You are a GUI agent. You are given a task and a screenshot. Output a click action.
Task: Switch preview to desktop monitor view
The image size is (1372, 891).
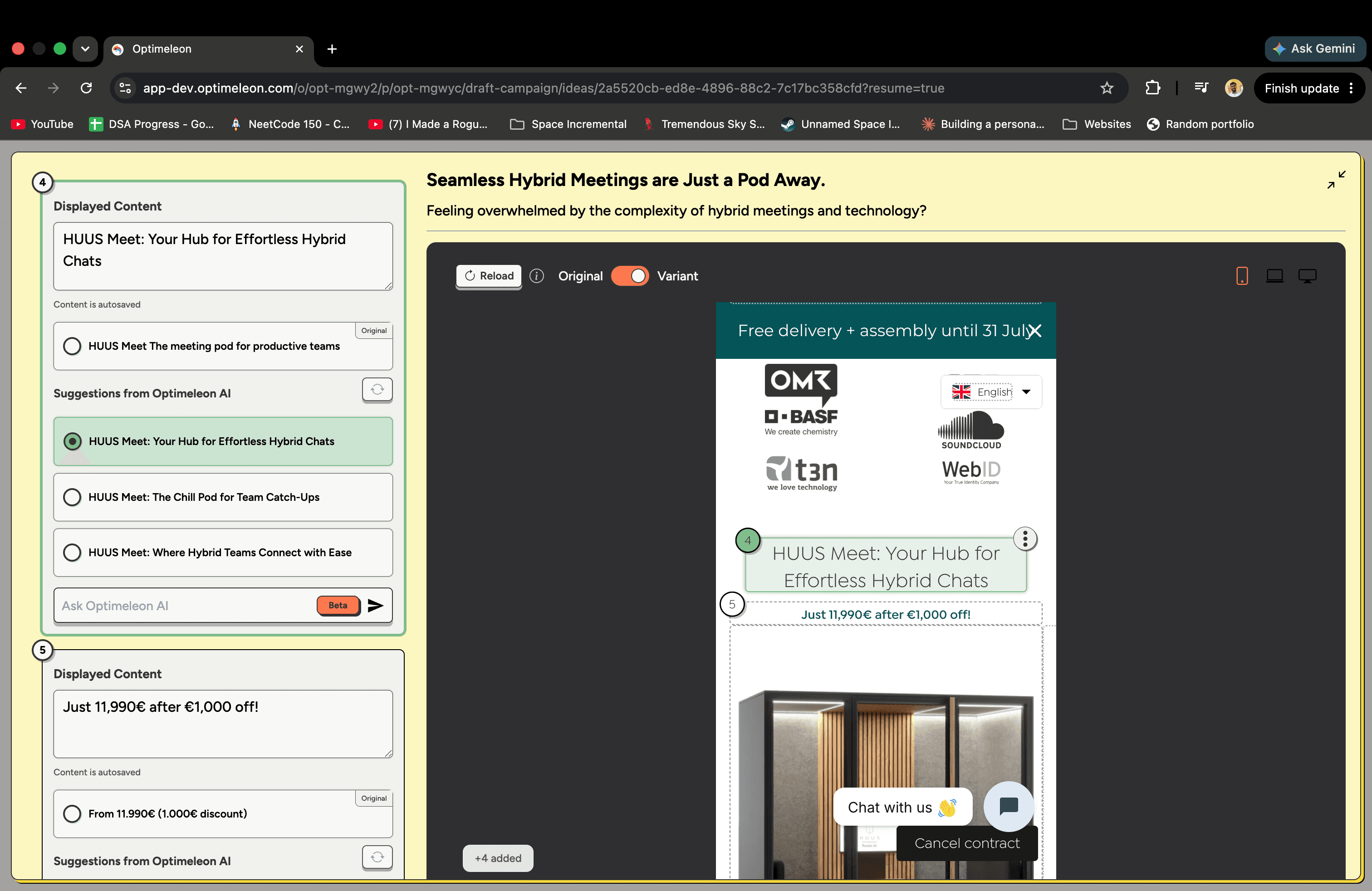1308,276
